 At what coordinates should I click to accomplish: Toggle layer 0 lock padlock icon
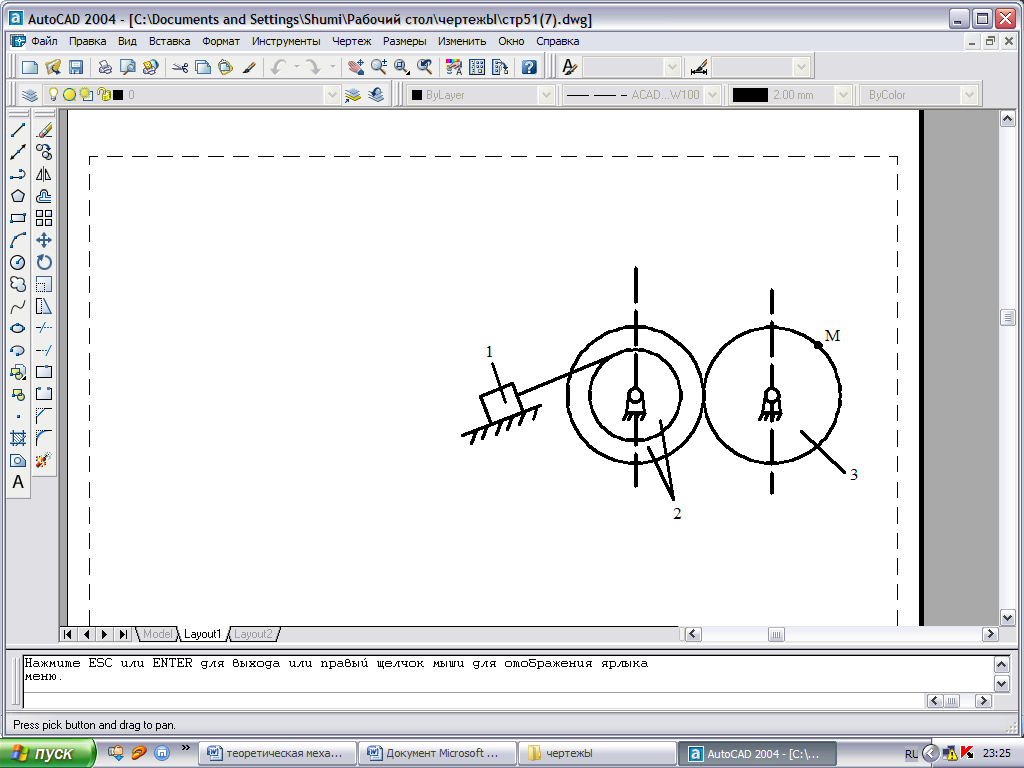pos(103,95)
